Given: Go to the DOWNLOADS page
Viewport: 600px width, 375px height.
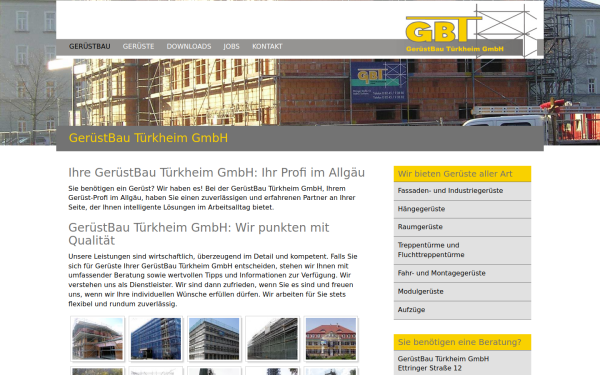Looking at the screenshot, I should pos(189,46).
